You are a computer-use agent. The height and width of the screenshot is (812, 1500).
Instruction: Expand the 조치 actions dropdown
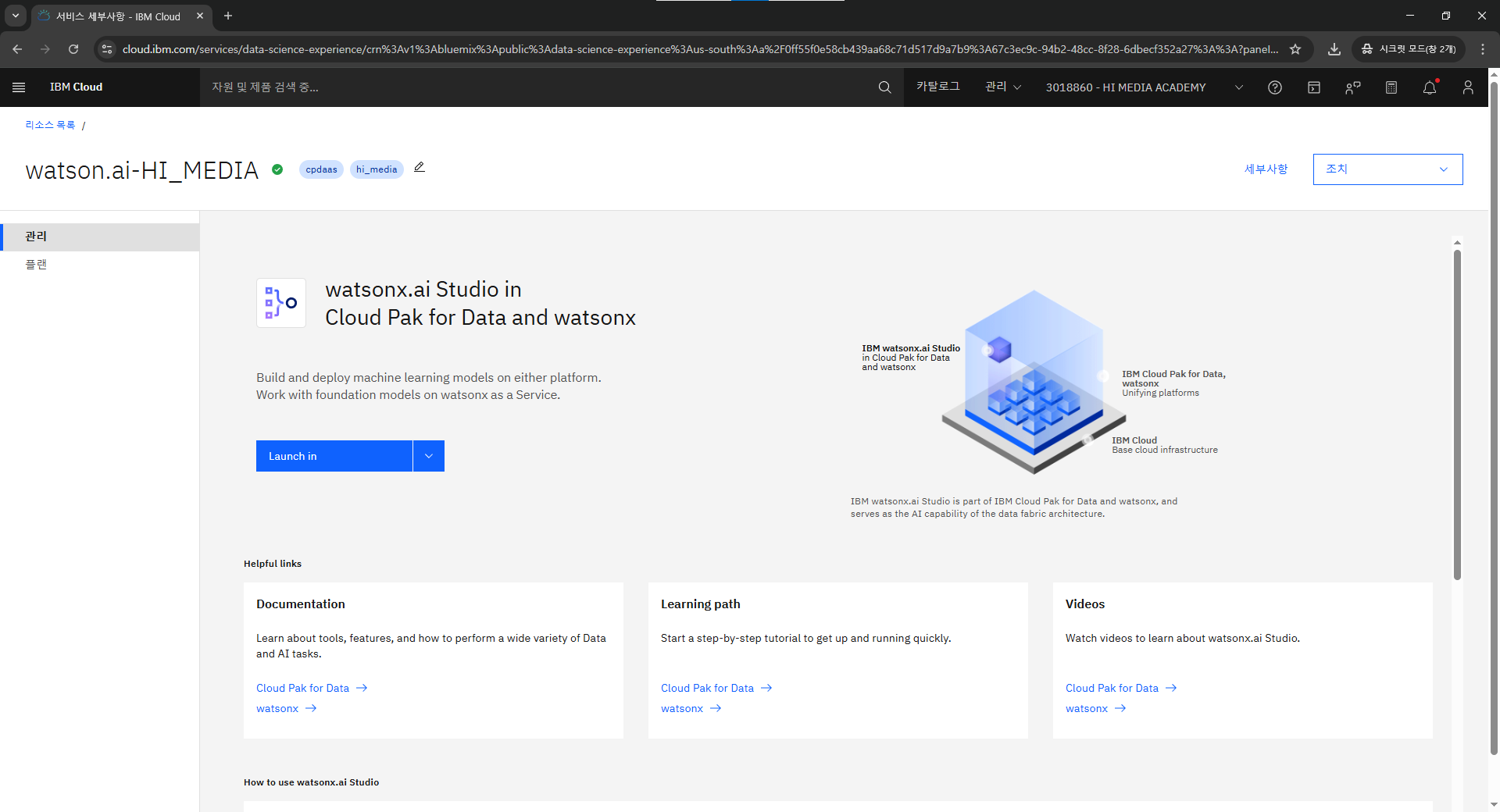pos(1387,169)
